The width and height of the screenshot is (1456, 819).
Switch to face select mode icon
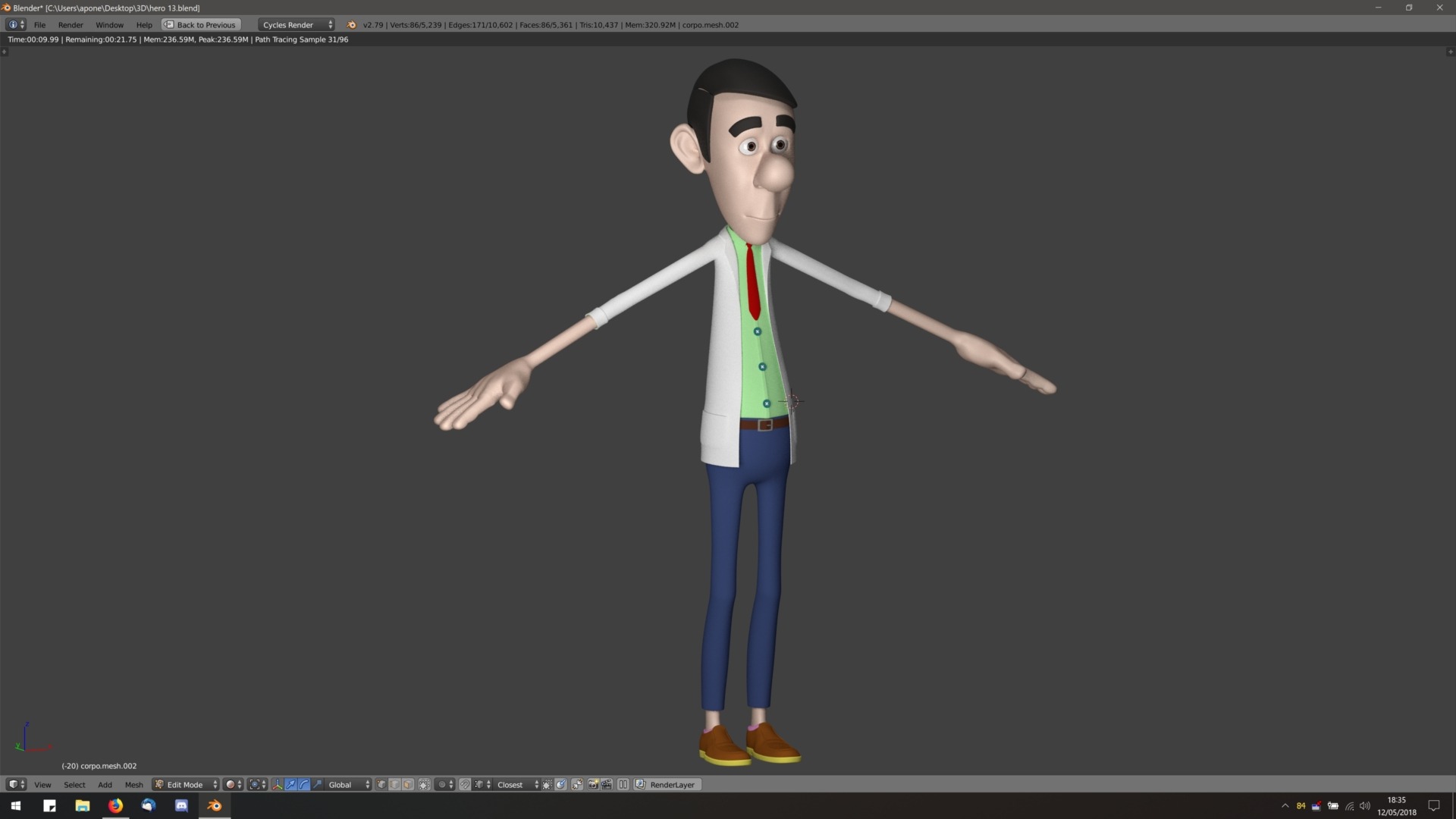coord(408,785)
